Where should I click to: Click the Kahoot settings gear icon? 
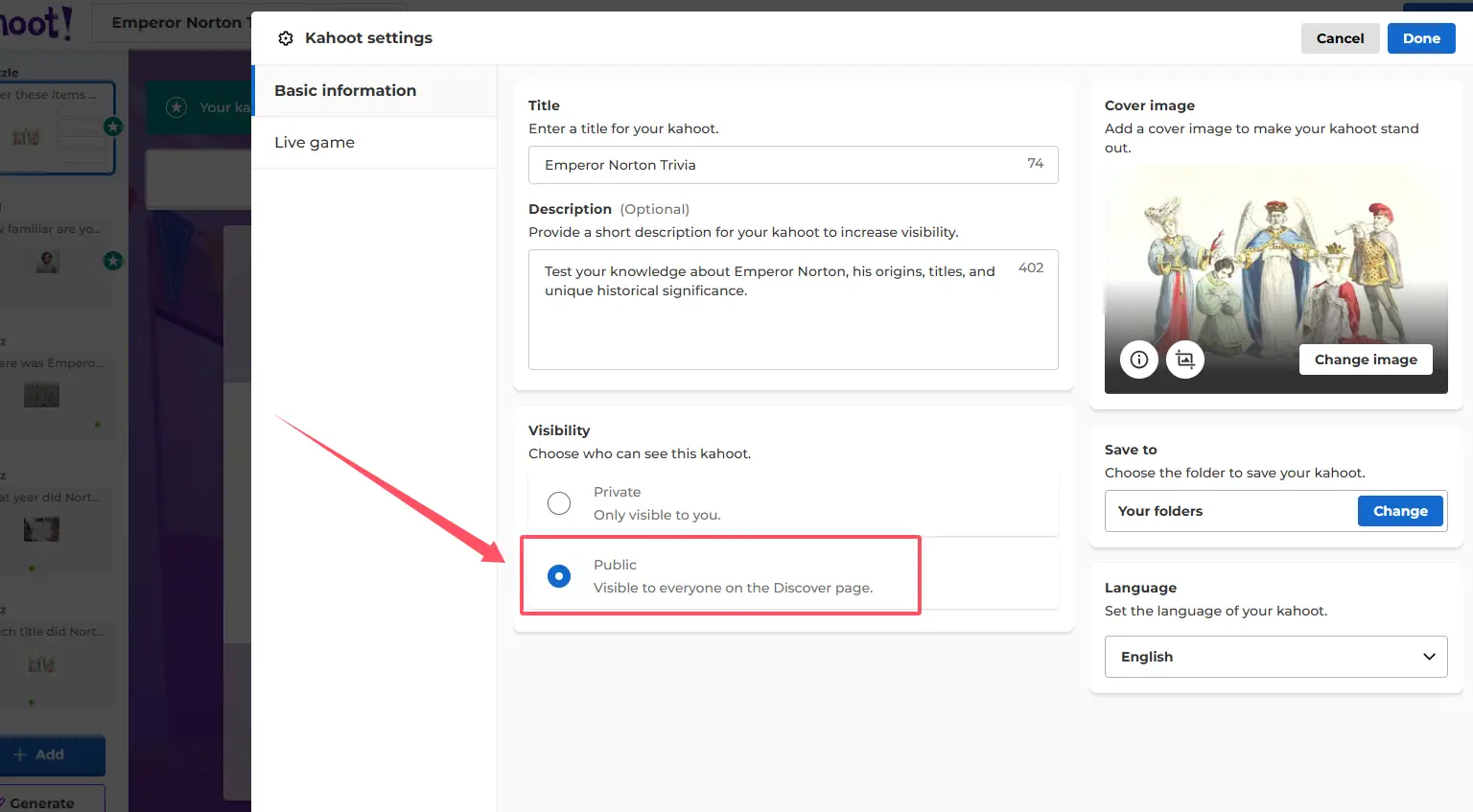point(286,38)
